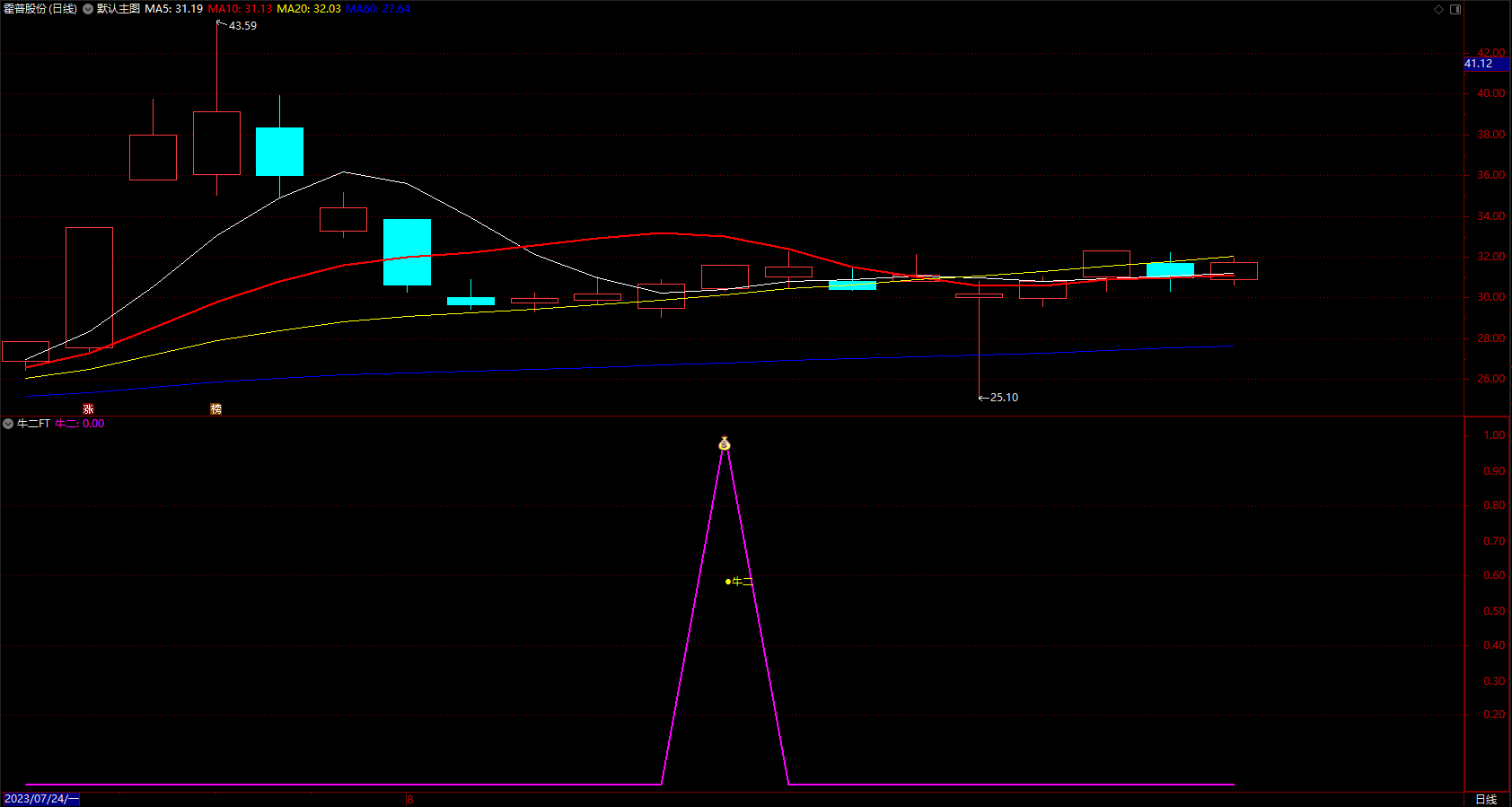Click the month 8 marker on the time axis

410,799
